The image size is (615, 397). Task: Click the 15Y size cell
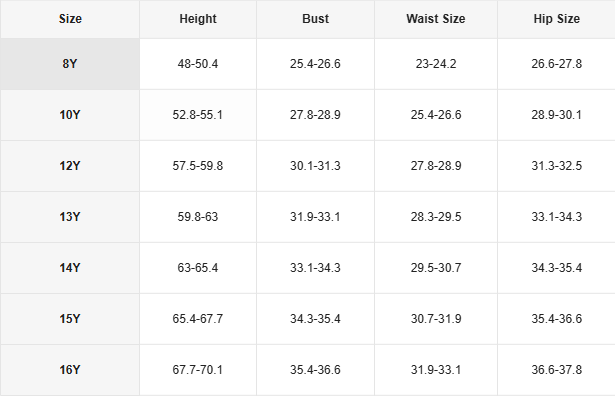[x=70, y=319]
